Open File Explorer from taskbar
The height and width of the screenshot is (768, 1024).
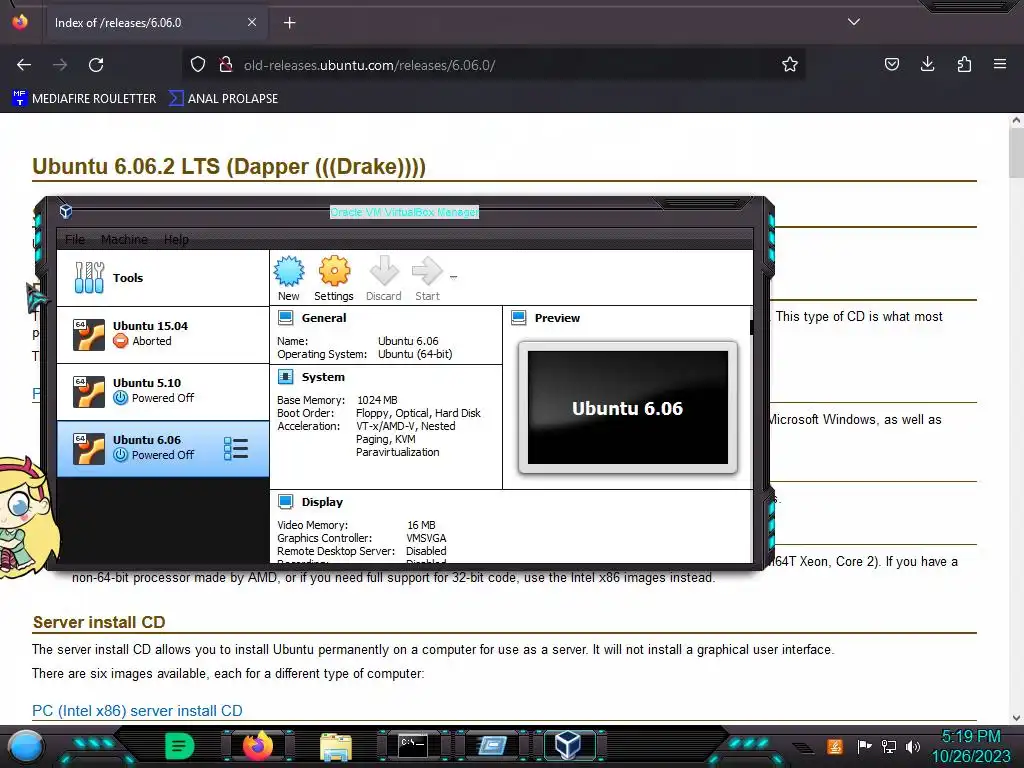point(336,746)
